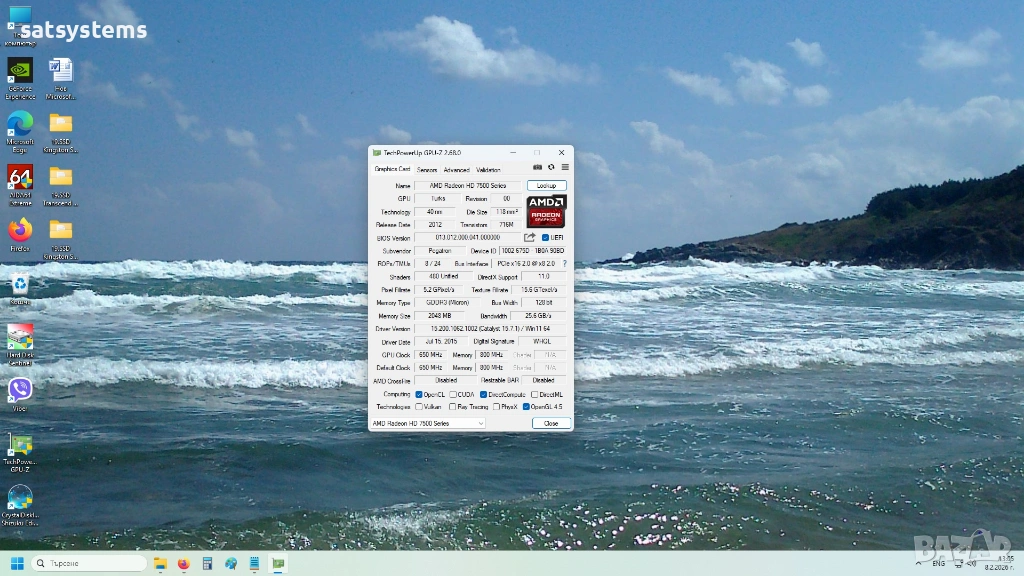Screen dimensions: 1024x576
Task: Select the Firefox desktop shortcut
Action: [20, 231]
